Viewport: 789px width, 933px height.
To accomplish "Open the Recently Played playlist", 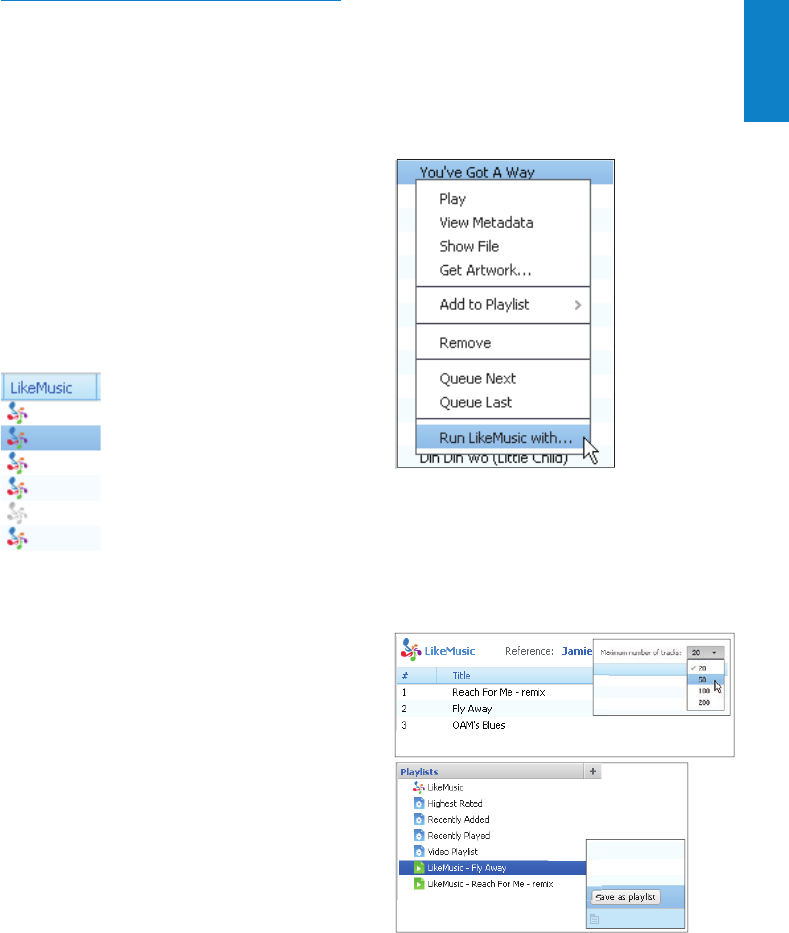I will (459, 835).
